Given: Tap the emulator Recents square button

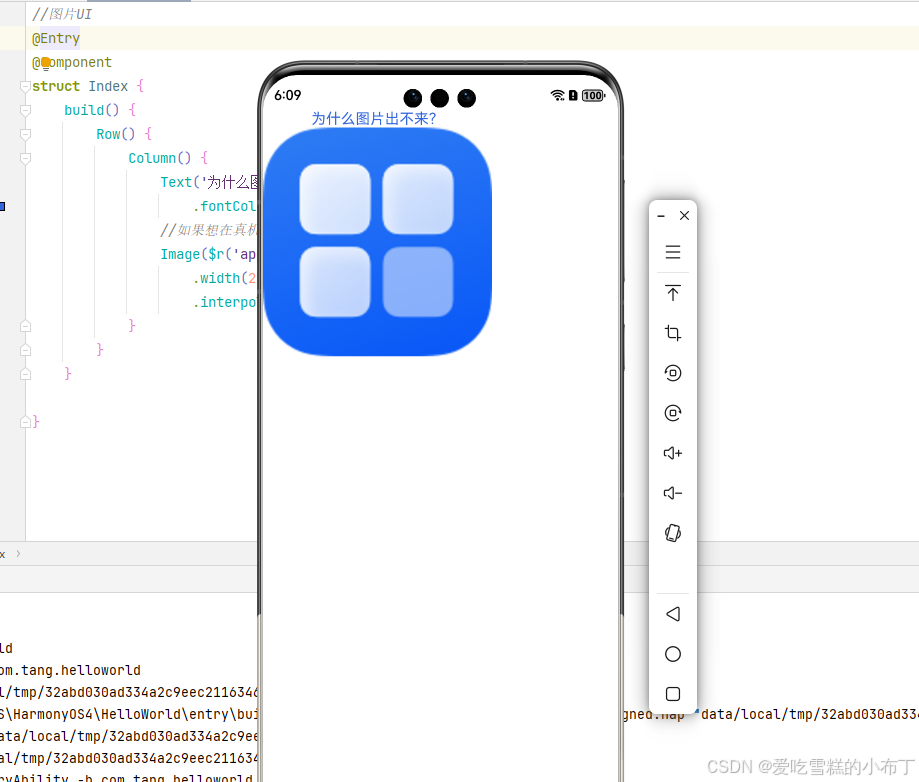Looking at the screenshot, I should point(673,694).
